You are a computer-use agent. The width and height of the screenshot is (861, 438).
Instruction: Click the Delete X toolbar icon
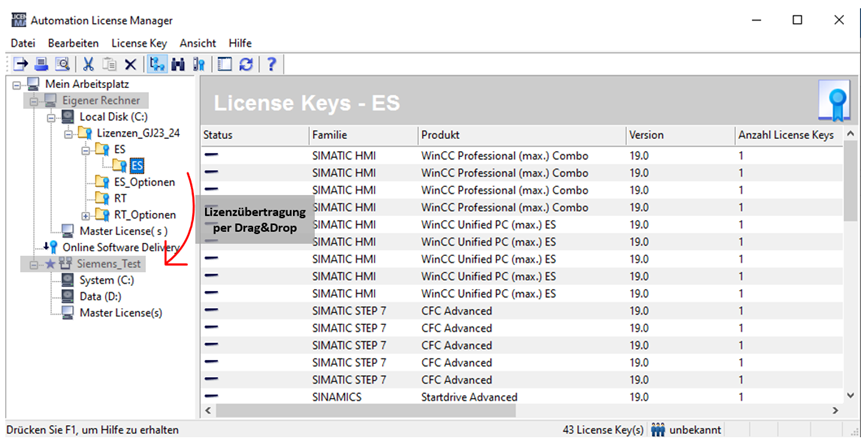coord(130,65)
